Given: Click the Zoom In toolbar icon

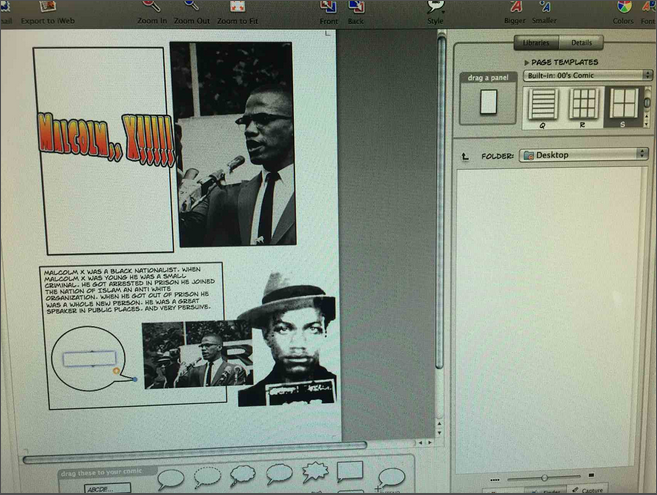Looking at the screenshot, I should tap(151, 7).
